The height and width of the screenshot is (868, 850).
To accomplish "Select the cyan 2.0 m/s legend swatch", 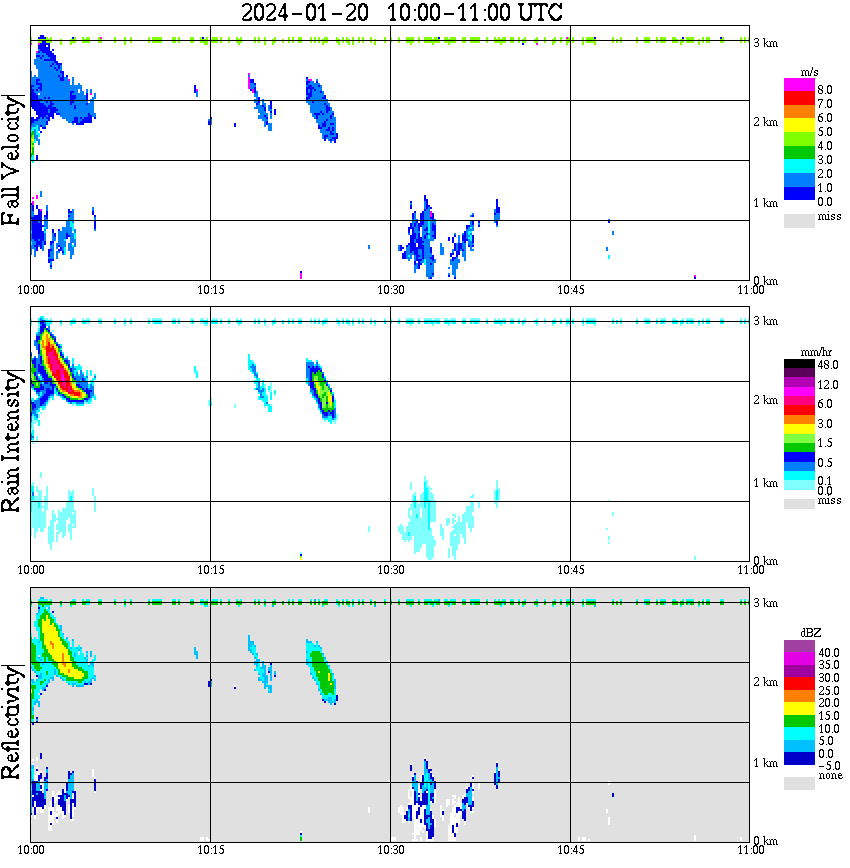I will coord(799,167).
